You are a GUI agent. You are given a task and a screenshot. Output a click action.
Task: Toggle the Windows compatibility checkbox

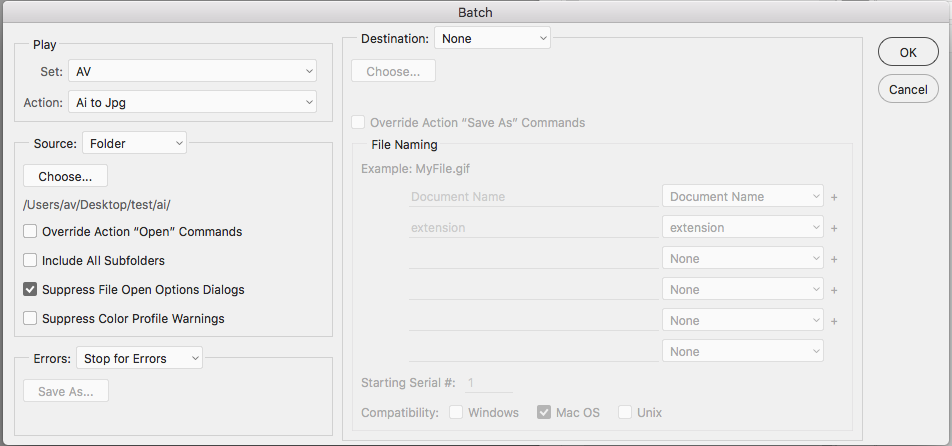pyautogui.click(x=457, y=413)
